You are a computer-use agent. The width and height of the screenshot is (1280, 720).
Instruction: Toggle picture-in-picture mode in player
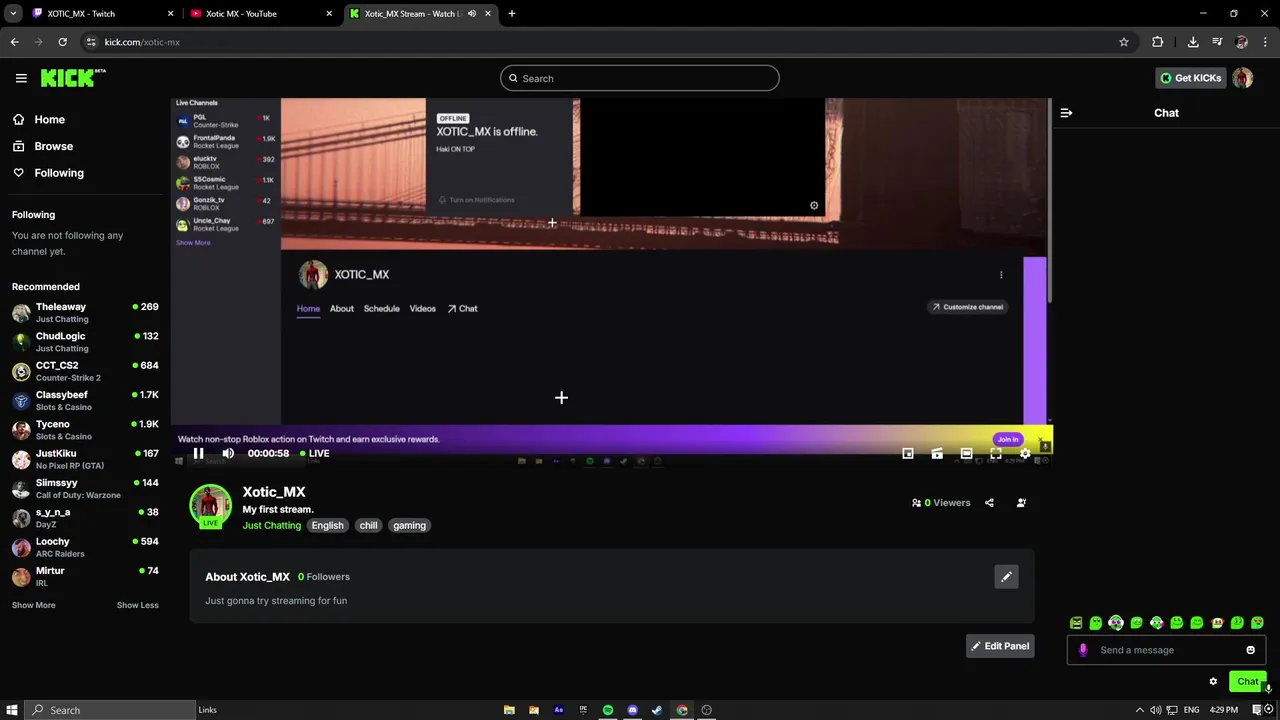pyautogui.click(x=908, y=453)
